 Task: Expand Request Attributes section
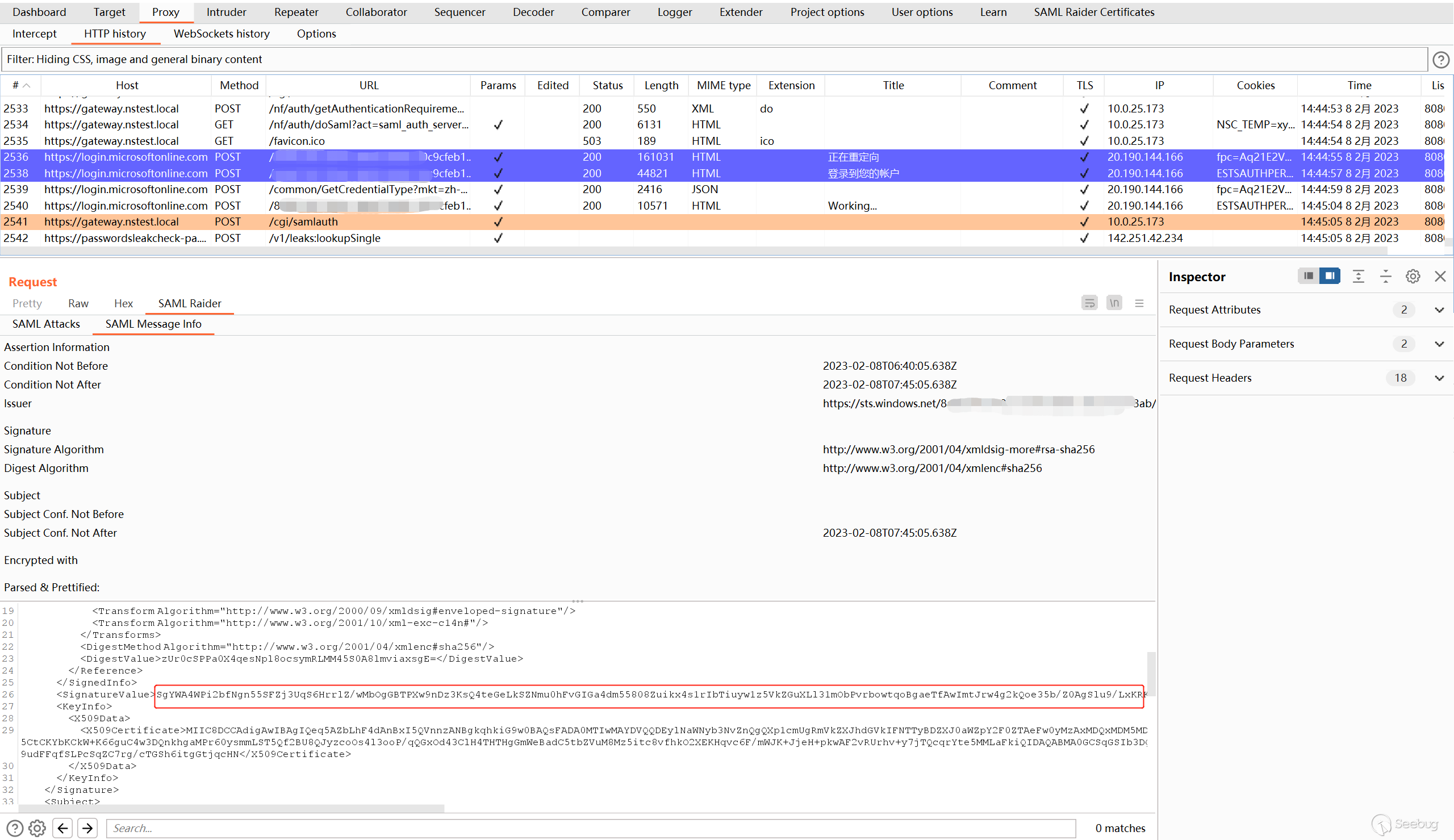click(x=1439, y=310)
